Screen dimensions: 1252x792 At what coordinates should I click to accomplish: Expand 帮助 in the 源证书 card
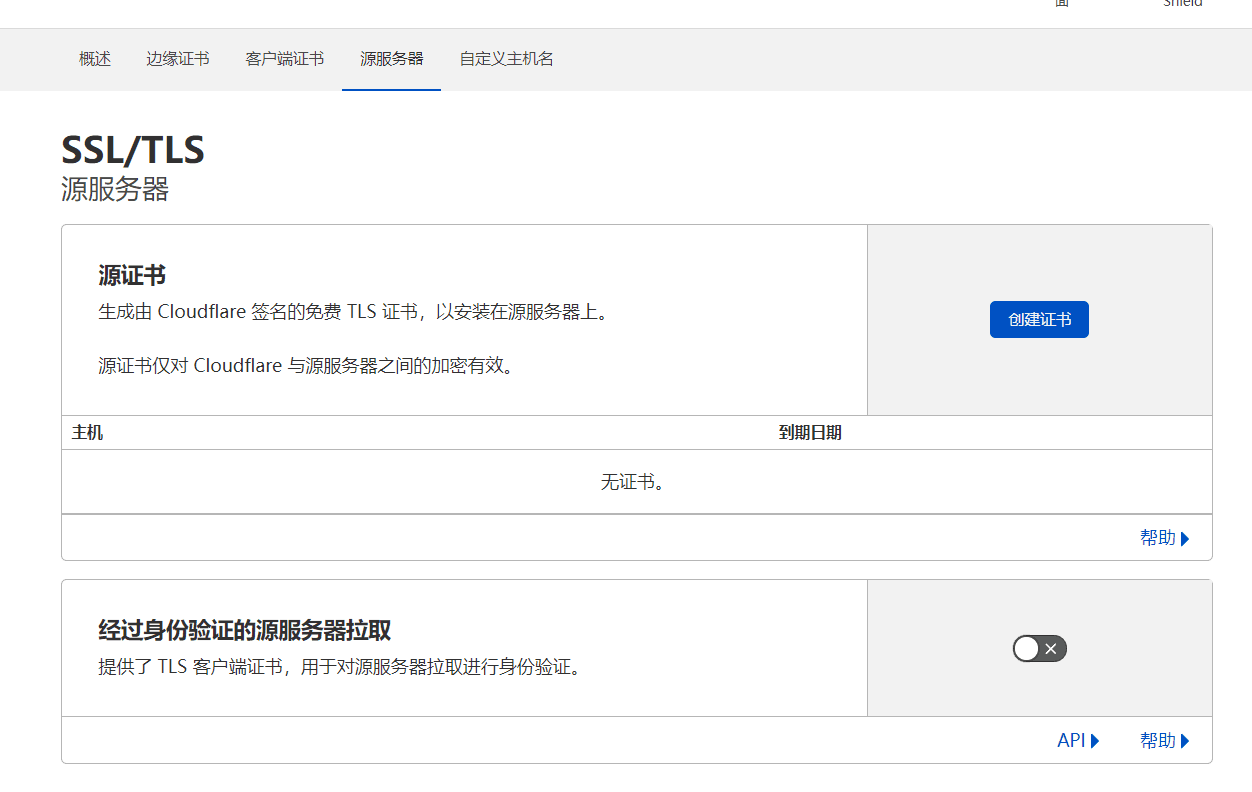[x=1157, y=538]
